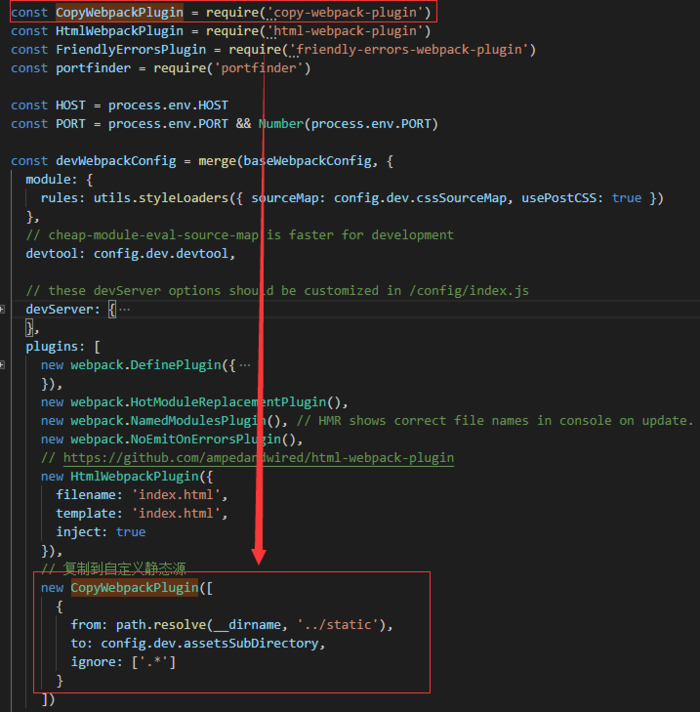The height and width of the screenshot is (712, 700).
Task: Click the 'copy-webpack-plugin' string
Action: 345,12
